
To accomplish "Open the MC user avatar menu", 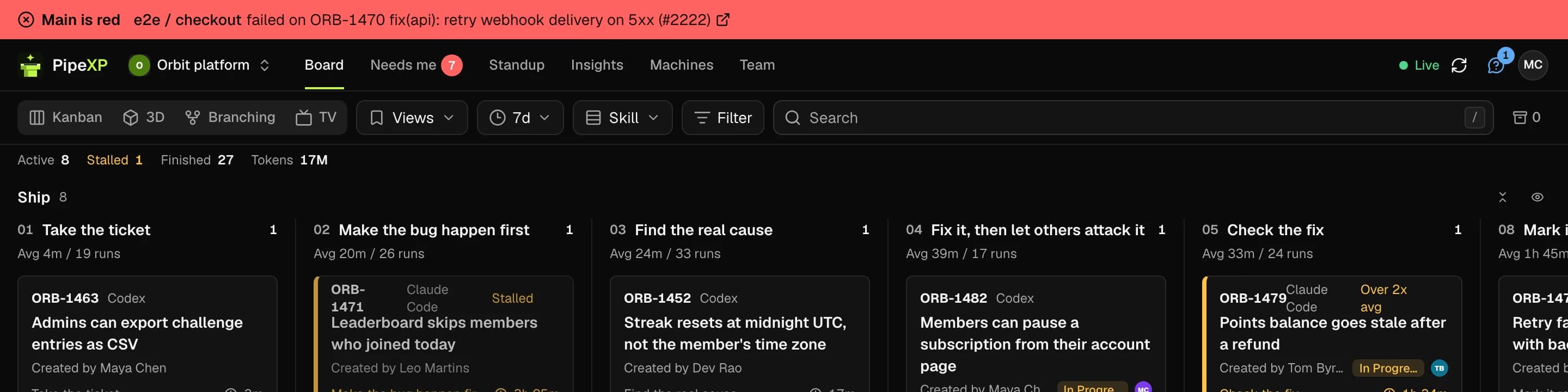I will tap(1532, 65).
